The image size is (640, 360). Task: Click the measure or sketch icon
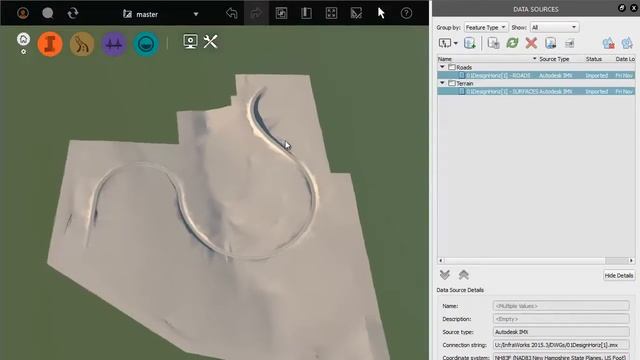tap(356, 13)
